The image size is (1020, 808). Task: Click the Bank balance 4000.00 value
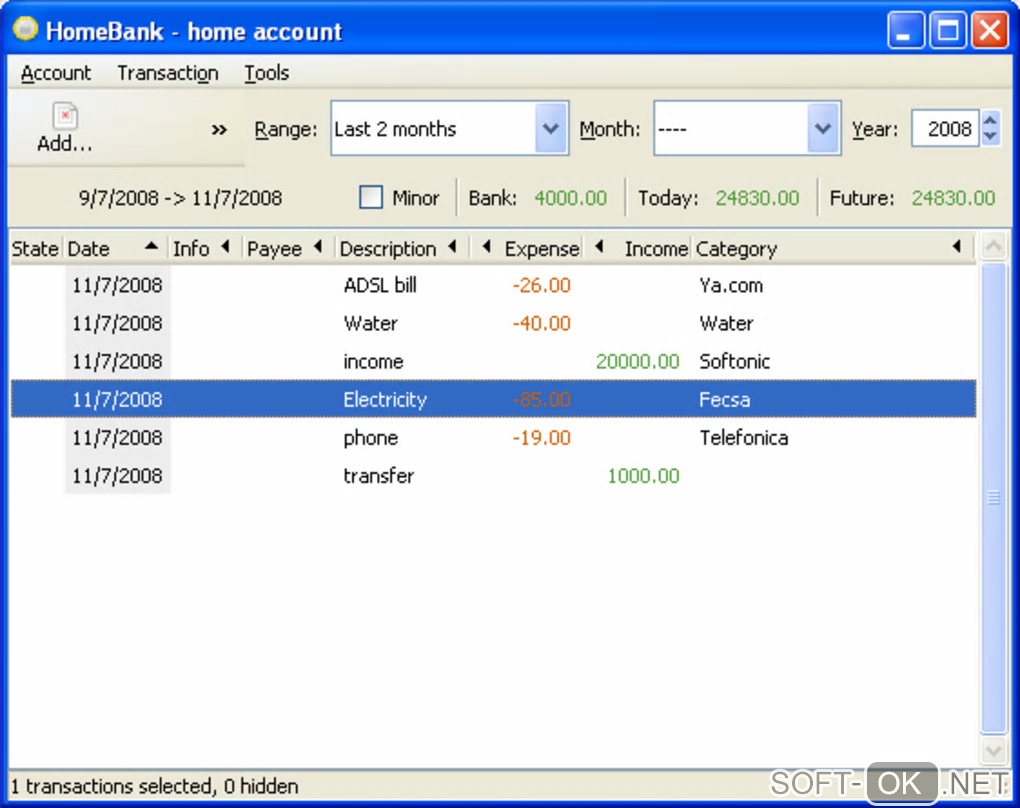(570, 198)
